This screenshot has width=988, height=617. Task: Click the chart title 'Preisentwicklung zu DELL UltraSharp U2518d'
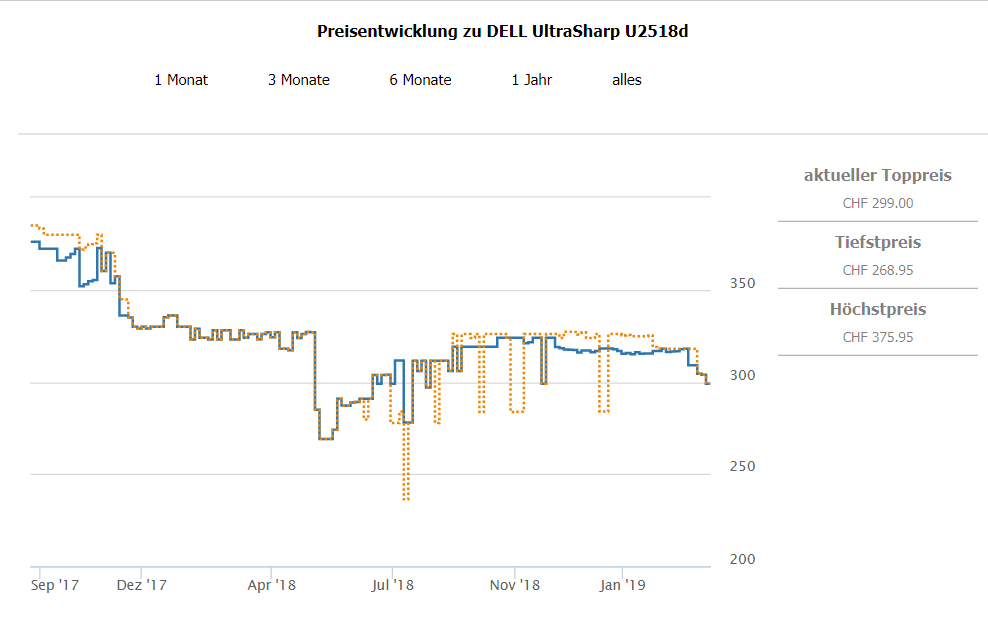click(x=502, y=31)
